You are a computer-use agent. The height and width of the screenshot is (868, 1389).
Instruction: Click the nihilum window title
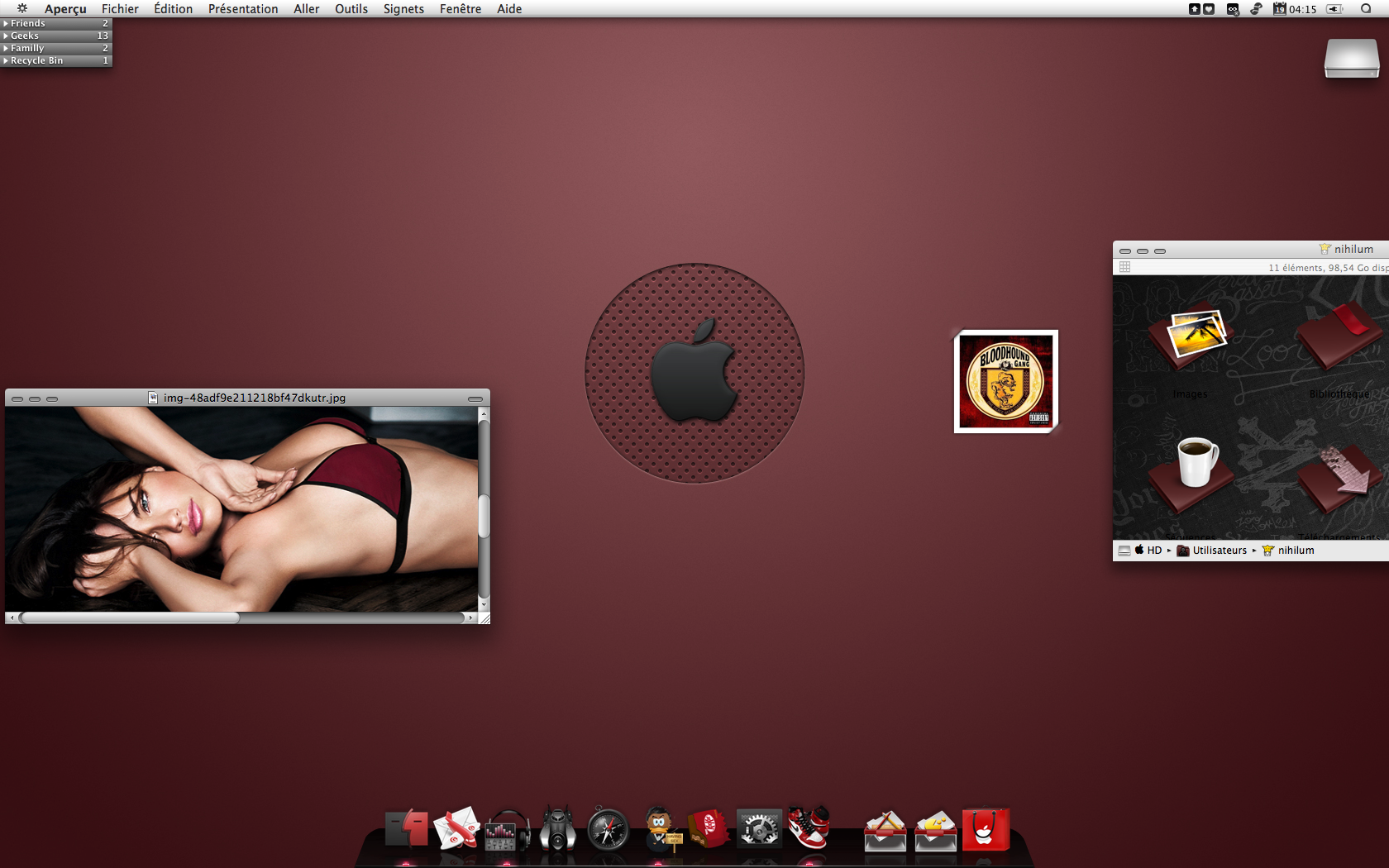(1353, 249)
